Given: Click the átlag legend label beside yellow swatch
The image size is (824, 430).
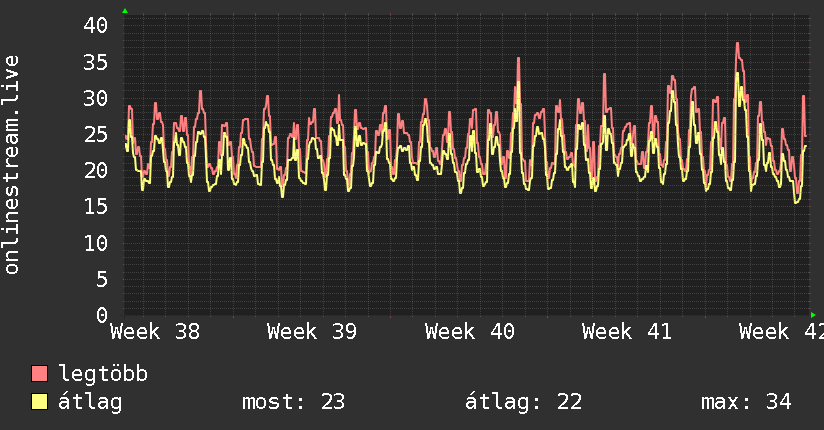Looking at the screenshot, I should pyautogui.click(x=90, y=402).
